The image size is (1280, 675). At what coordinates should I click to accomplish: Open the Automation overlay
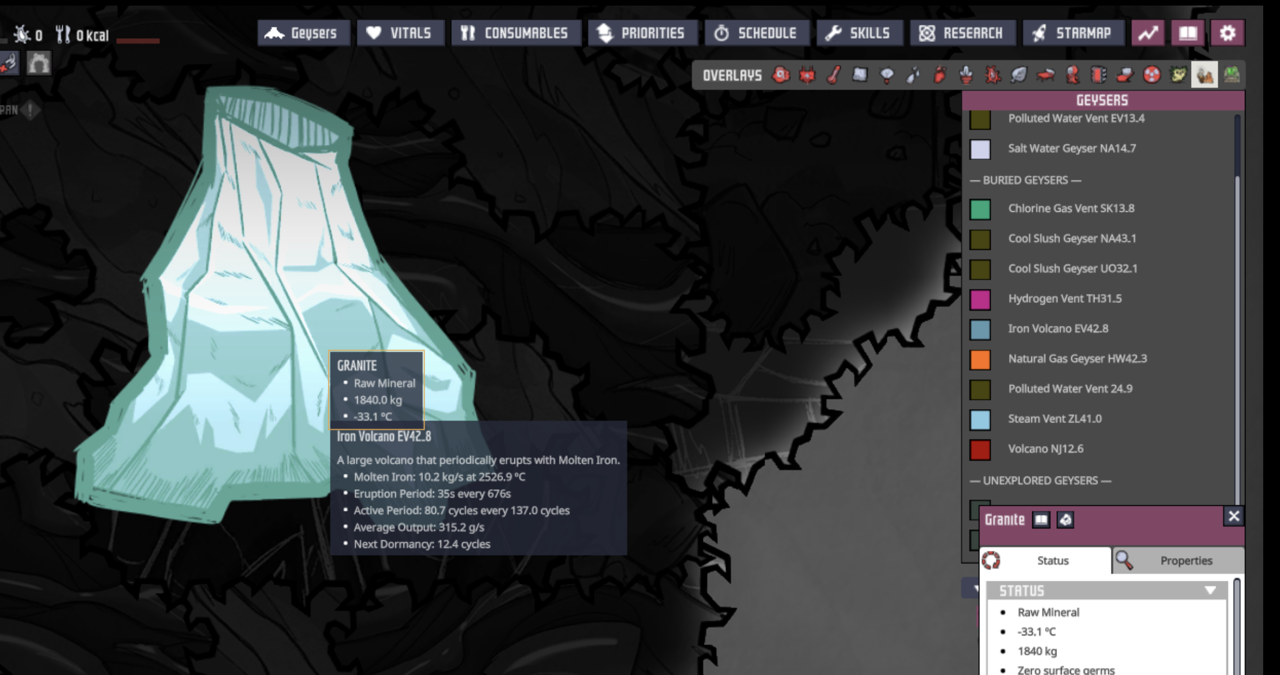coord(1098,75)
